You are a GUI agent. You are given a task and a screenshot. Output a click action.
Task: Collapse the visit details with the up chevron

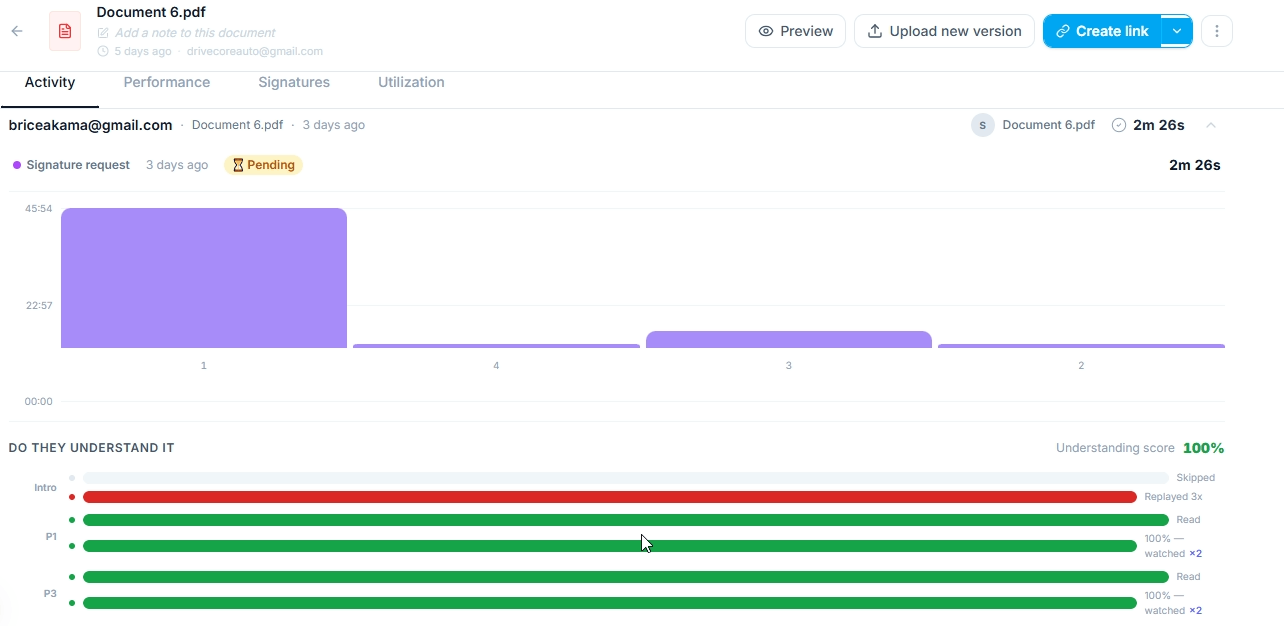(x=1211, y=125)
